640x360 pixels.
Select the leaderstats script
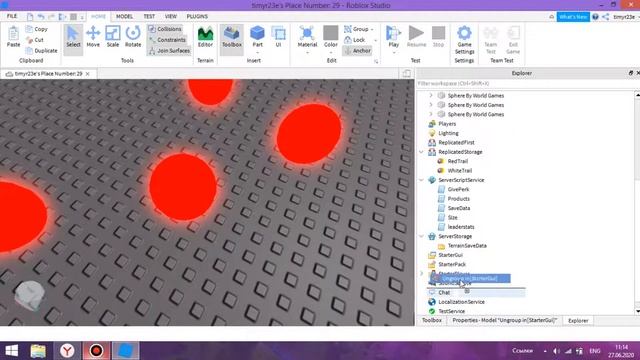461,227
